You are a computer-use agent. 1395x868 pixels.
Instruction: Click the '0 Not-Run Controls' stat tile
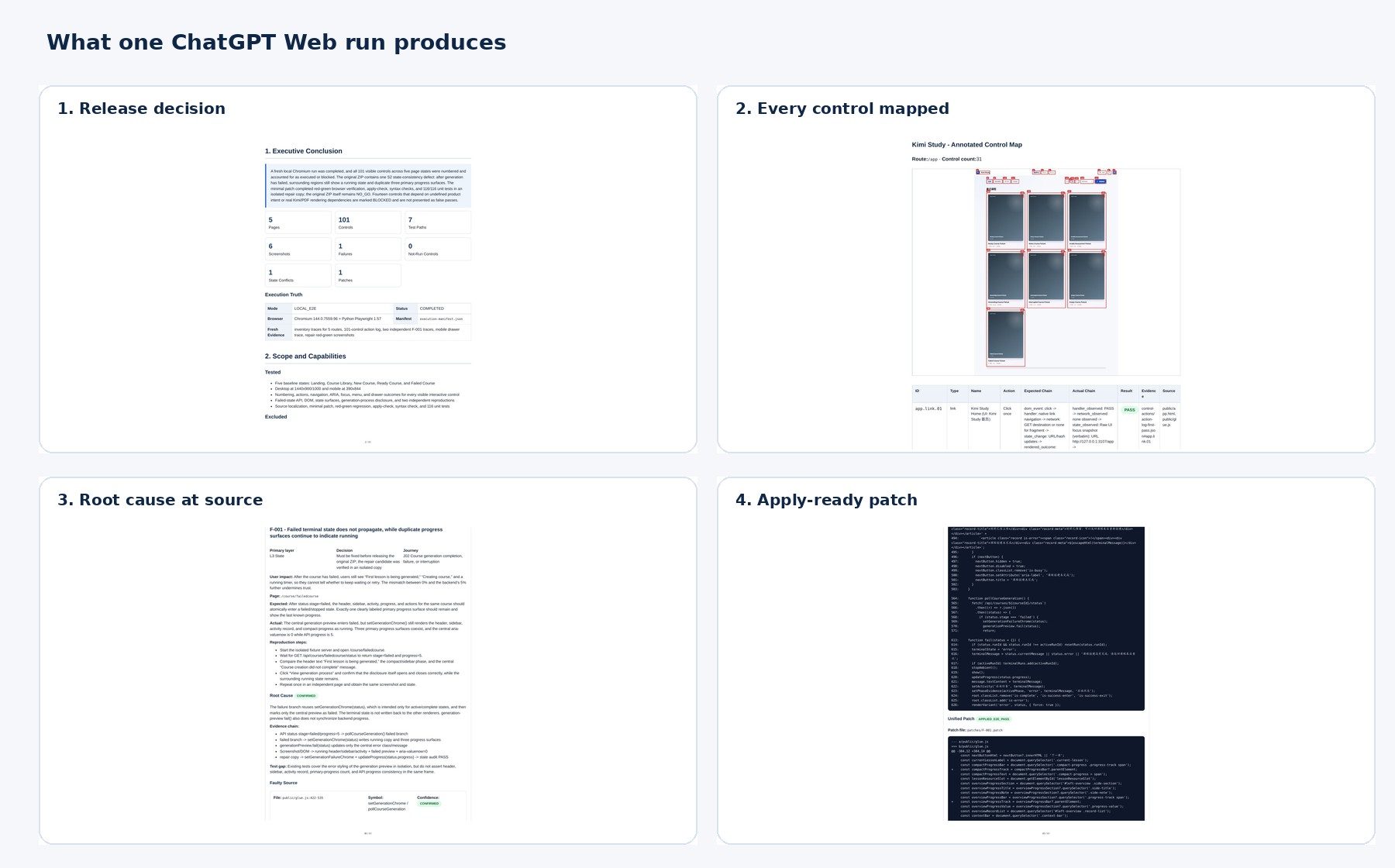tap(438, 249)
